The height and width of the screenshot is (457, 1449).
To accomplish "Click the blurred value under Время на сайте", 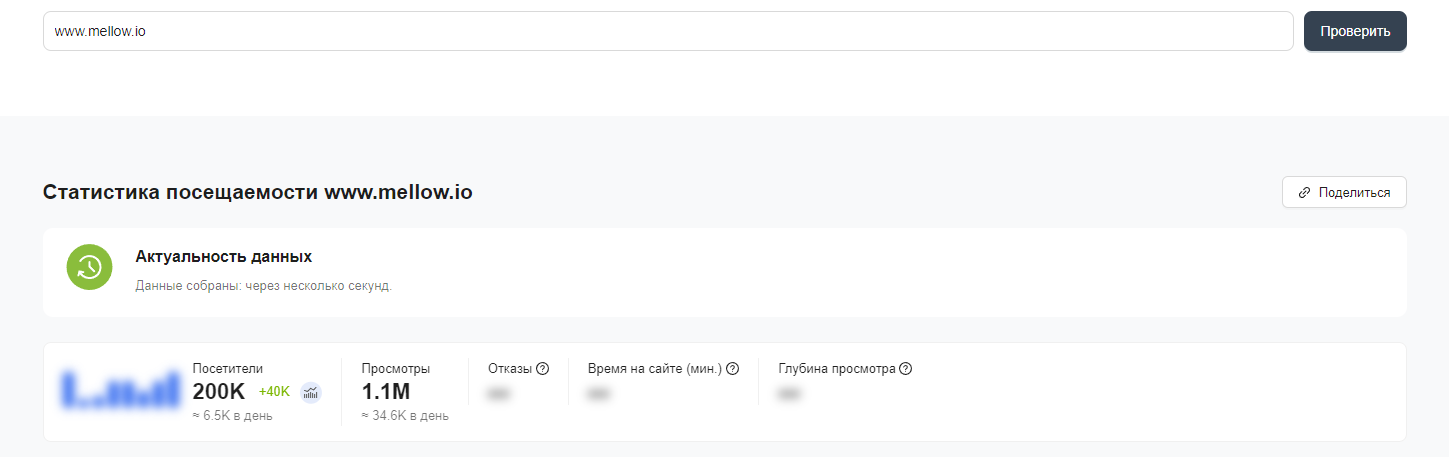I will pos(599,394).
